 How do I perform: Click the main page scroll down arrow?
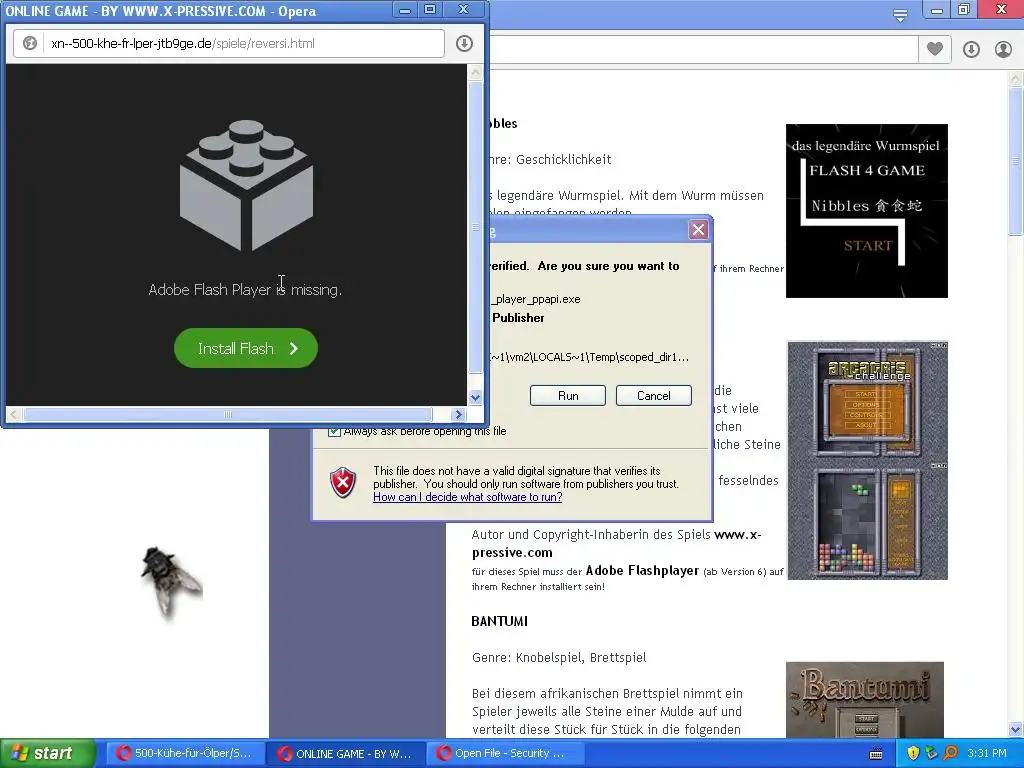click(1016, 729)
